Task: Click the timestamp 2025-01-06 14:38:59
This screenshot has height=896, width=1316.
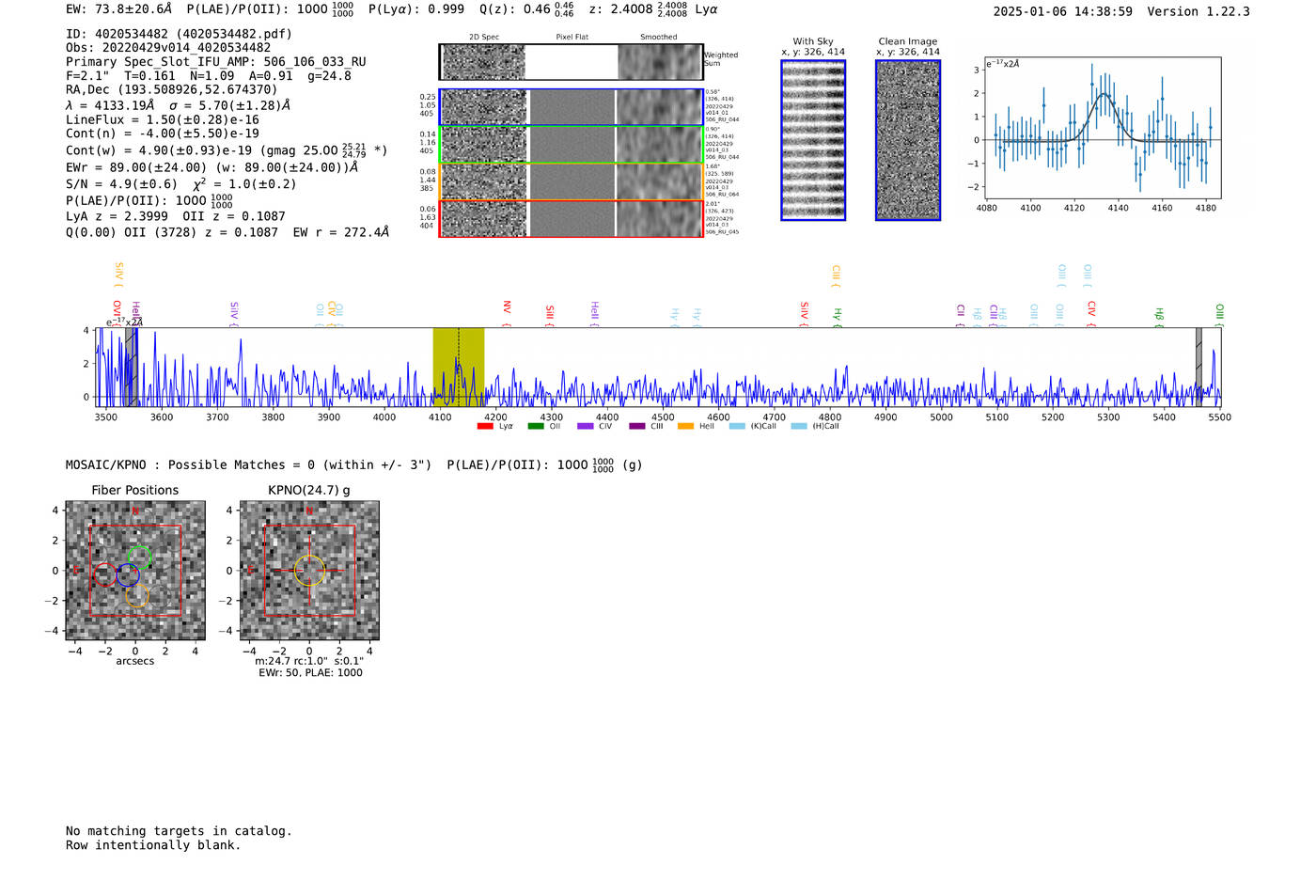Action: click(1063, 11)
